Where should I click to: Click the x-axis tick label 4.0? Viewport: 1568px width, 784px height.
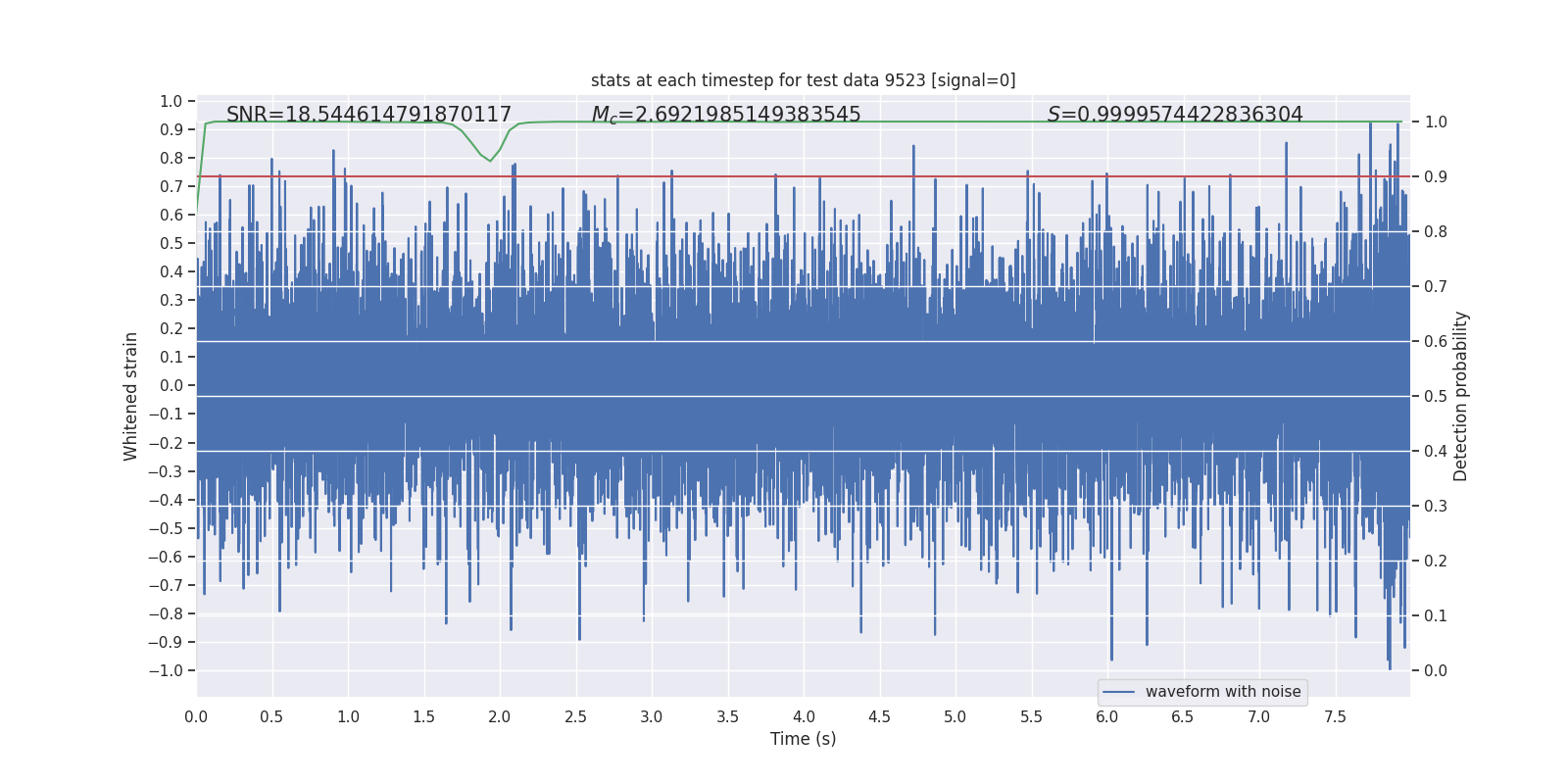click(804, 716)
